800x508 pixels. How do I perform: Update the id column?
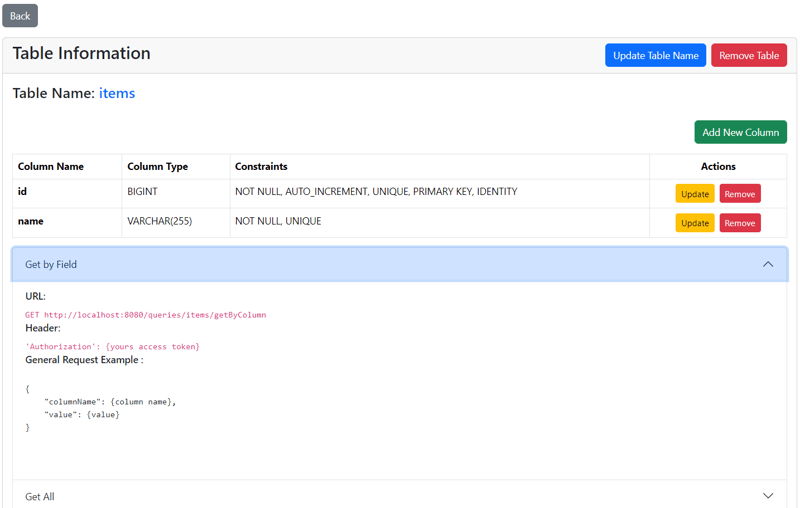(694, 194)
